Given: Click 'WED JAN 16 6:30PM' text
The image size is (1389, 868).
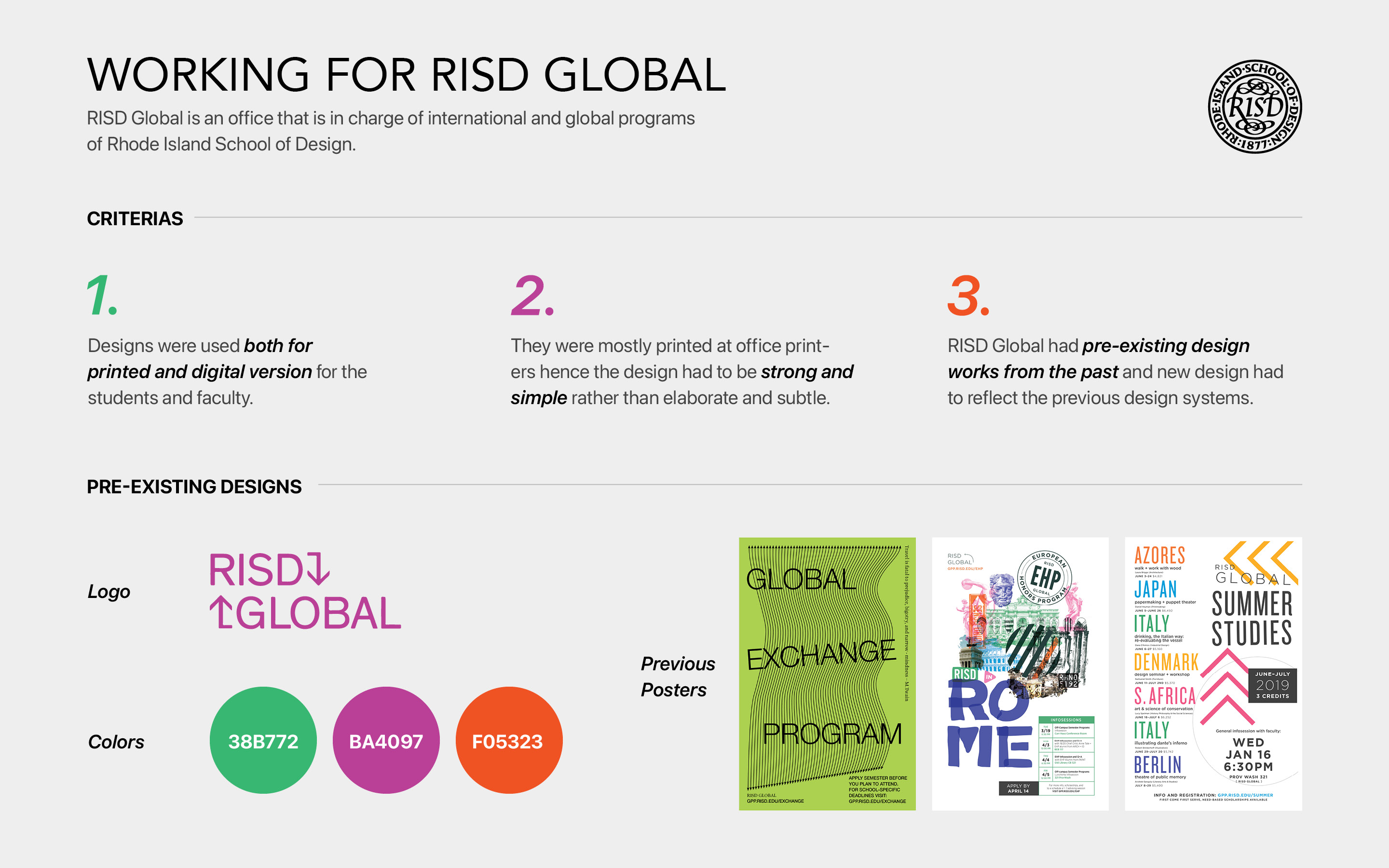Looking at the screenshot, I should [x=1248, y=755].
